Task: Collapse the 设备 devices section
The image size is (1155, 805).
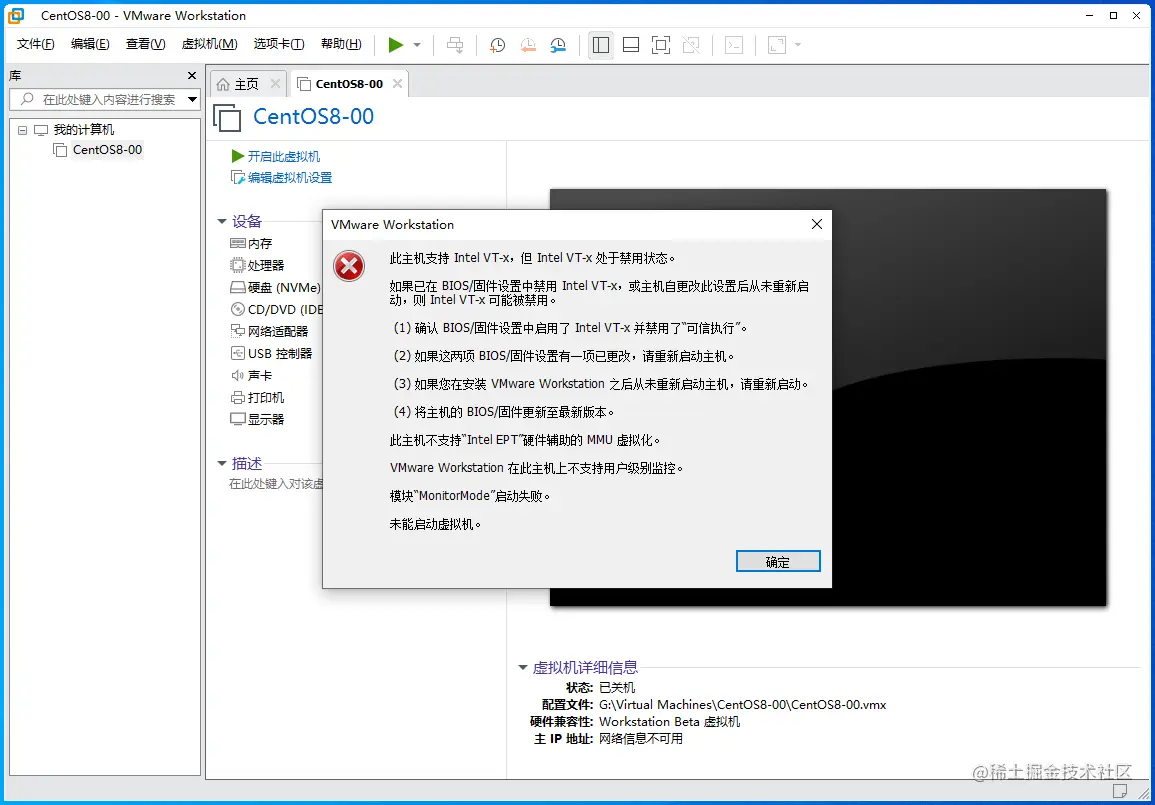Action: click(221, 221)
